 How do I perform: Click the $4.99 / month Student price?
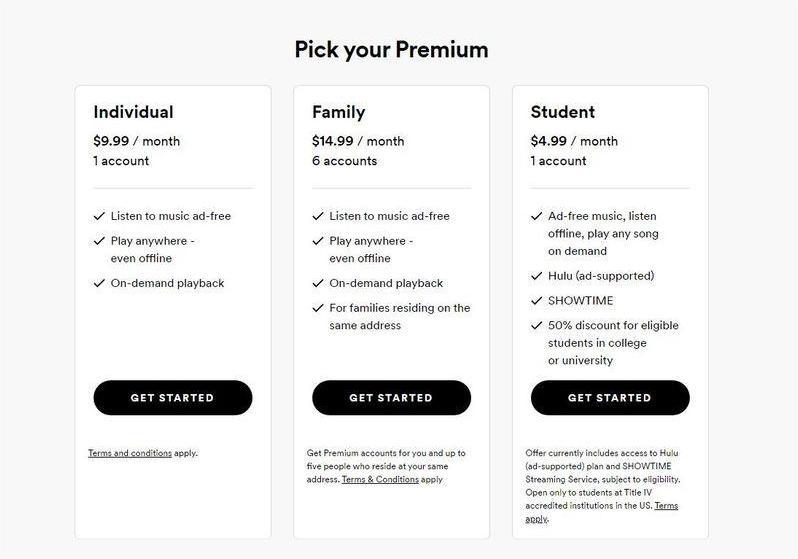point(574,141)
